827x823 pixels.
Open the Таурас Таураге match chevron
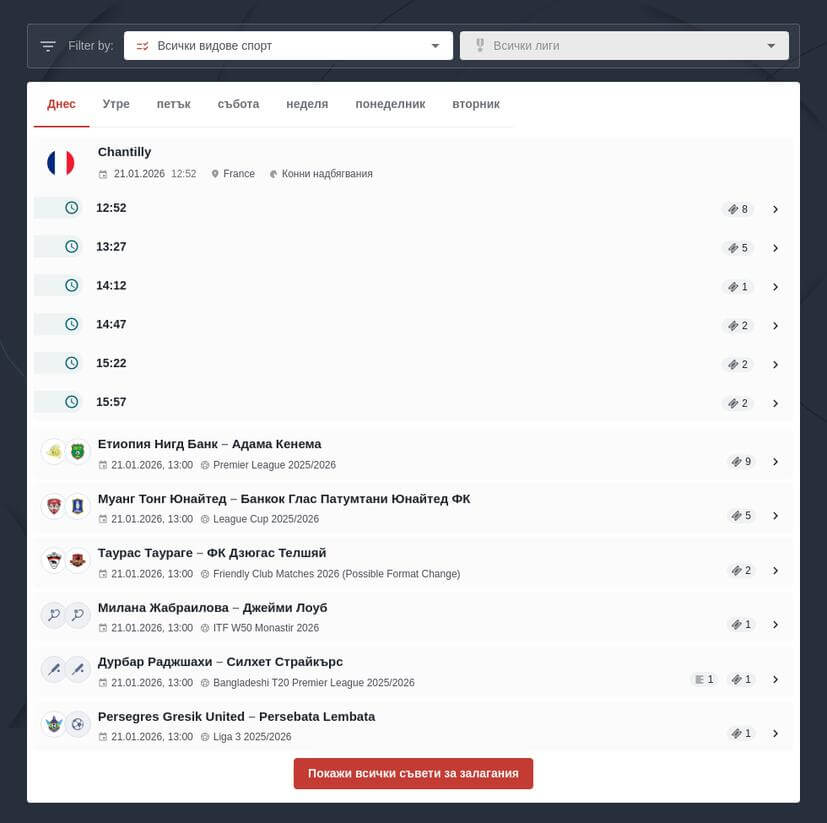(x=775, y=571)
